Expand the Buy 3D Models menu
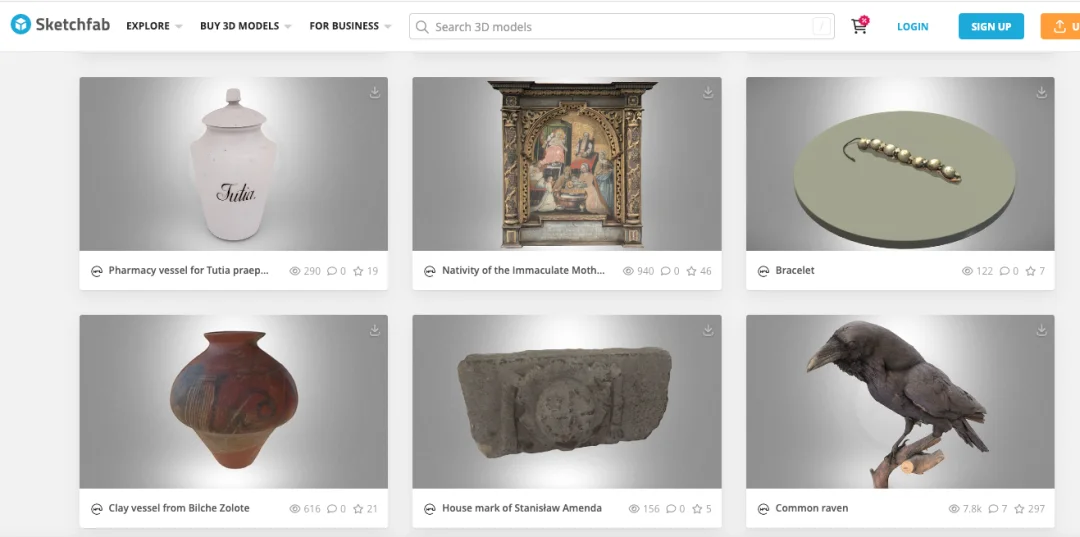Image resolution: width=1080 pixels, height=537 pixels. [245, 26]
